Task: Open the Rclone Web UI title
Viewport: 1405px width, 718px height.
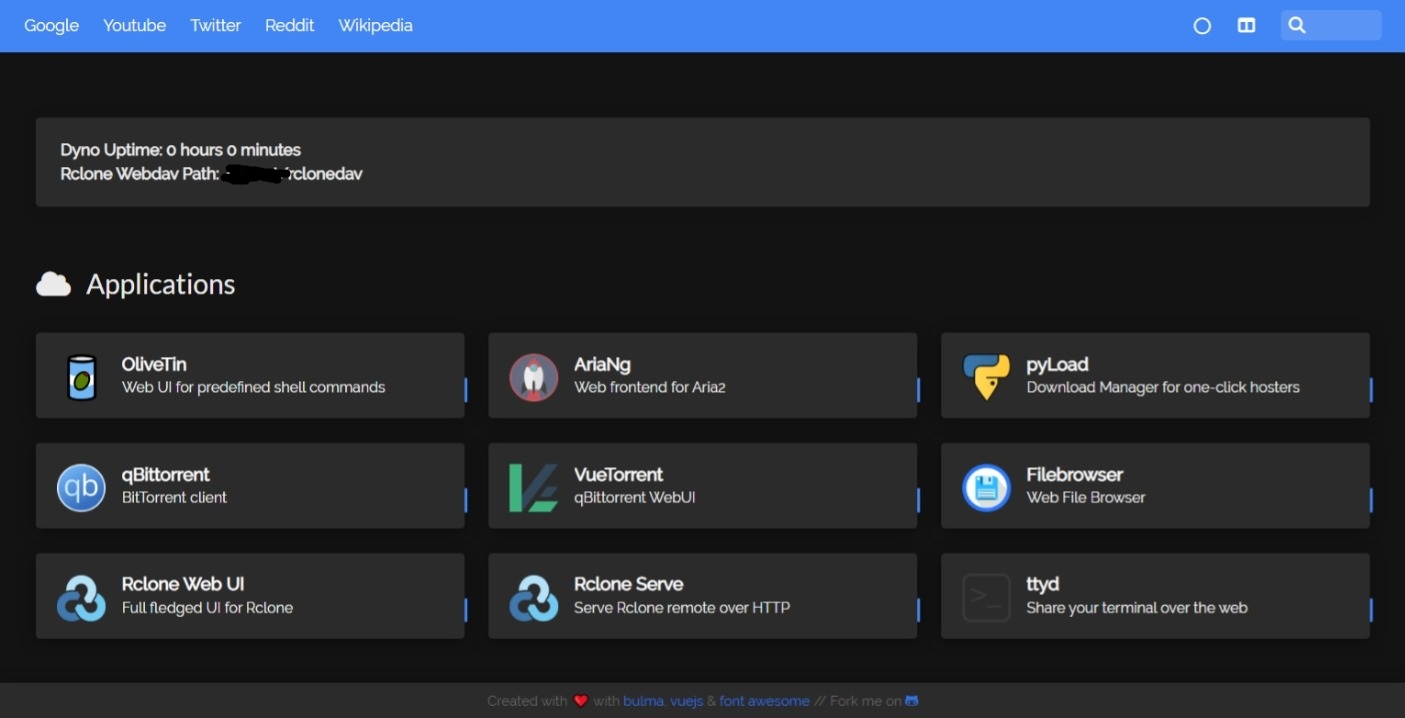Action: click(x=183, y=584)
